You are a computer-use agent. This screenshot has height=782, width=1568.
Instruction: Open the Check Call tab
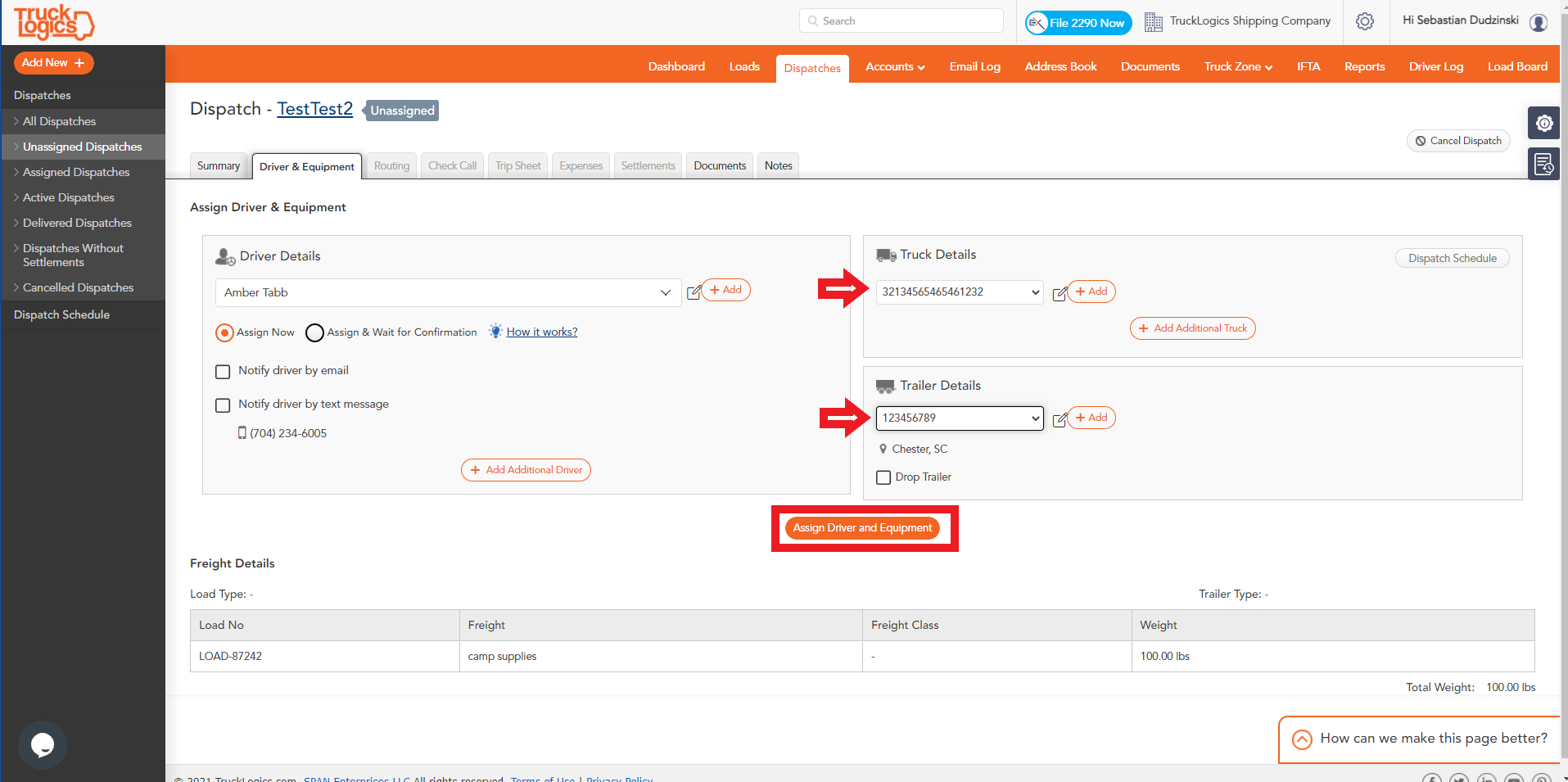452,165
